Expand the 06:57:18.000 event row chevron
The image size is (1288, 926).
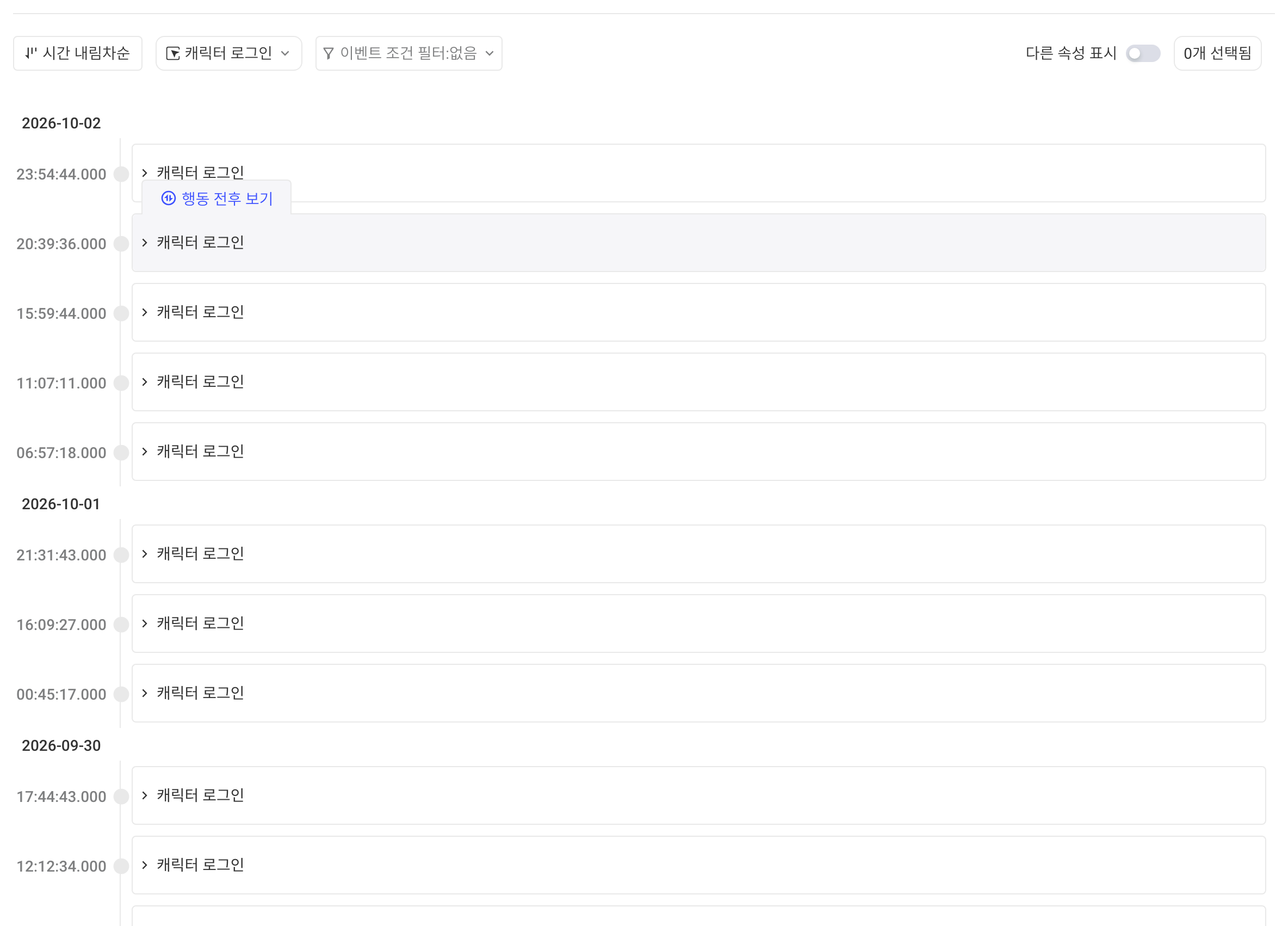point(145,452)
